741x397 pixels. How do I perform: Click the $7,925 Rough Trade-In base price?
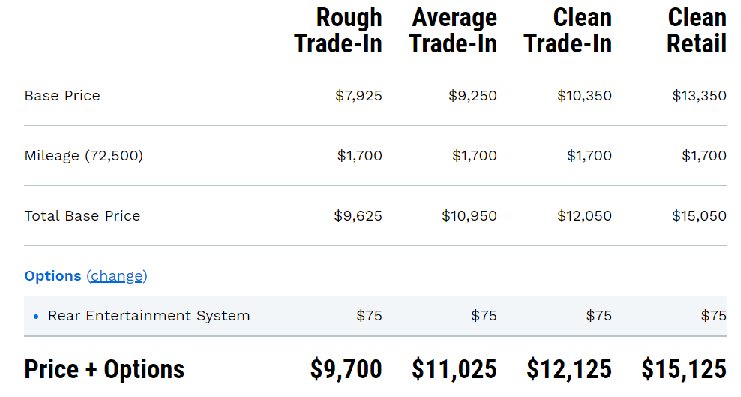tap(359, 95)
